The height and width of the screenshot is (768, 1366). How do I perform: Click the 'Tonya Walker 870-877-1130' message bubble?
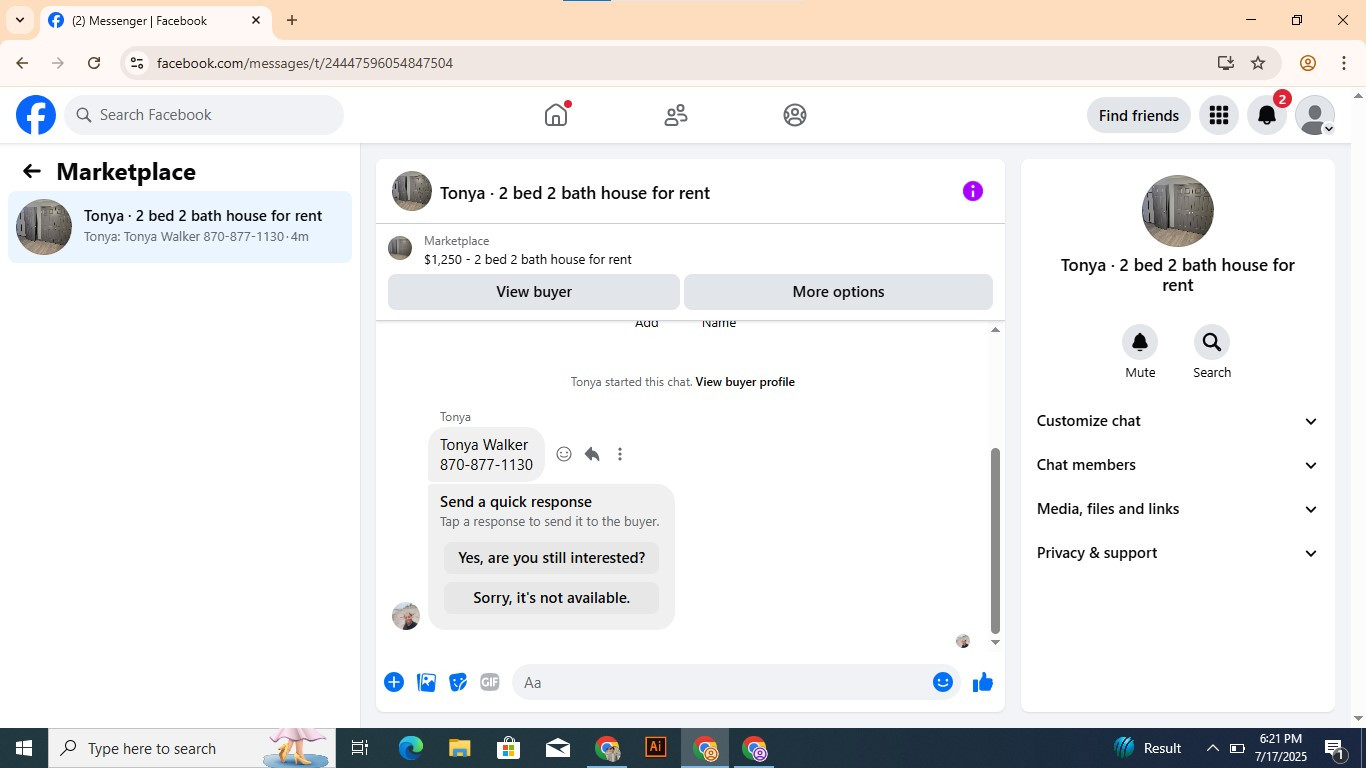point(486,455)
